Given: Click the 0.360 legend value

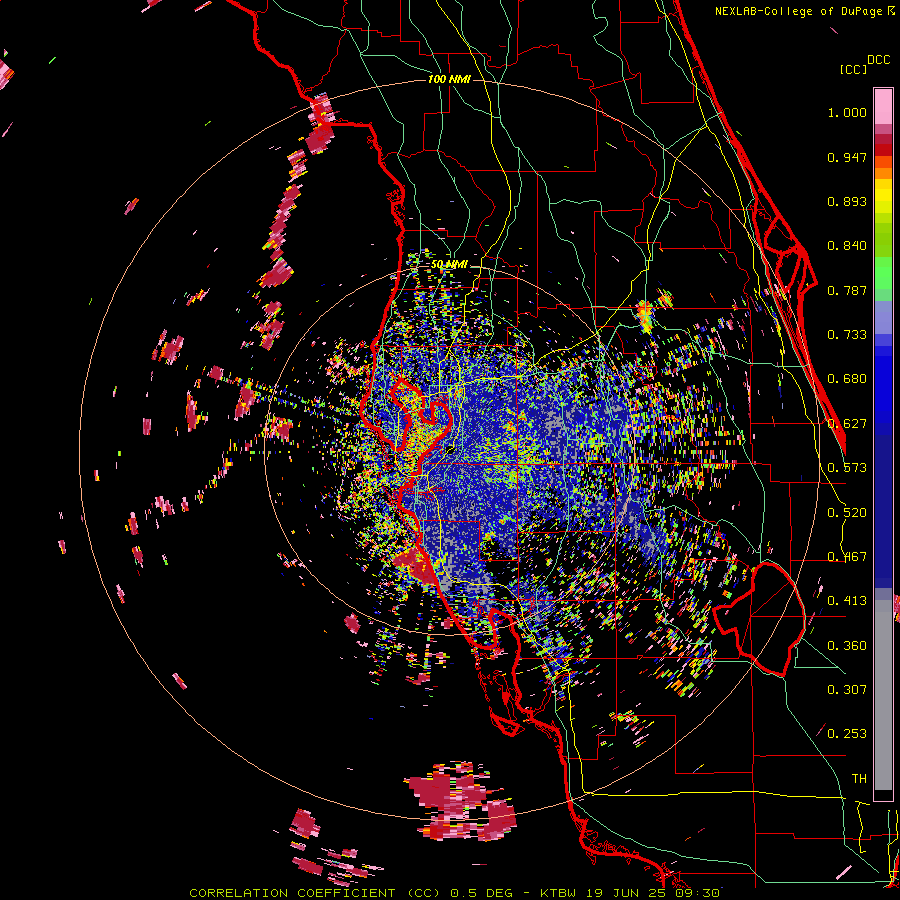Looking at the screenshot, I should 847,646.
